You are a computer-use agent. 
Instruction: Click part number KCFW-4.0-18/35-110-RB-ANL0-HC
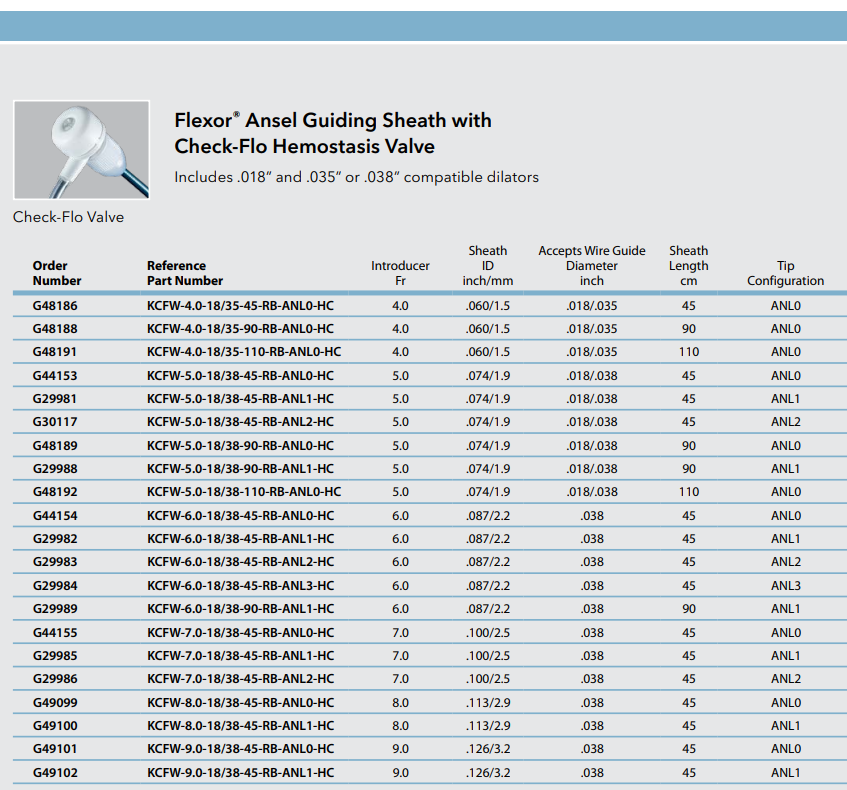pos(244,352)
